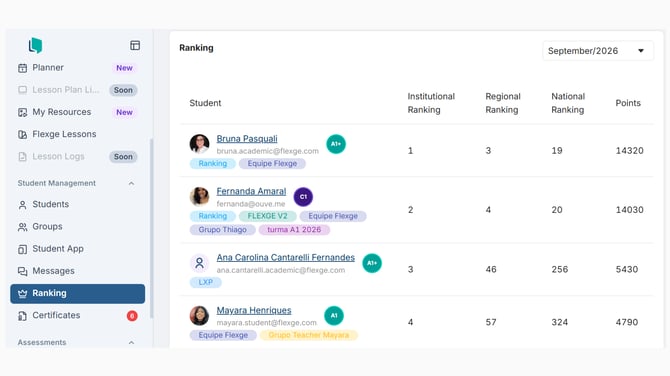Click Bruna Pasquali's A1+ level badge
Viewport: 670px width, 376px height.
336,144
